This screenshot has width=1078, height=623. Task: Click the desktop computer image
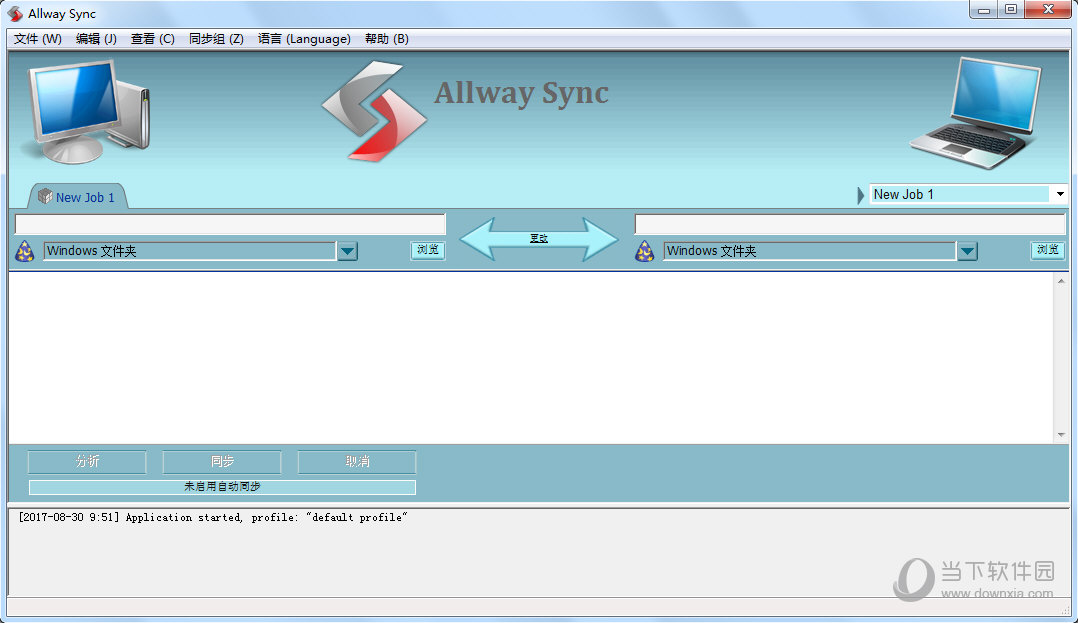pyautogui.click(x=88, y=110)
